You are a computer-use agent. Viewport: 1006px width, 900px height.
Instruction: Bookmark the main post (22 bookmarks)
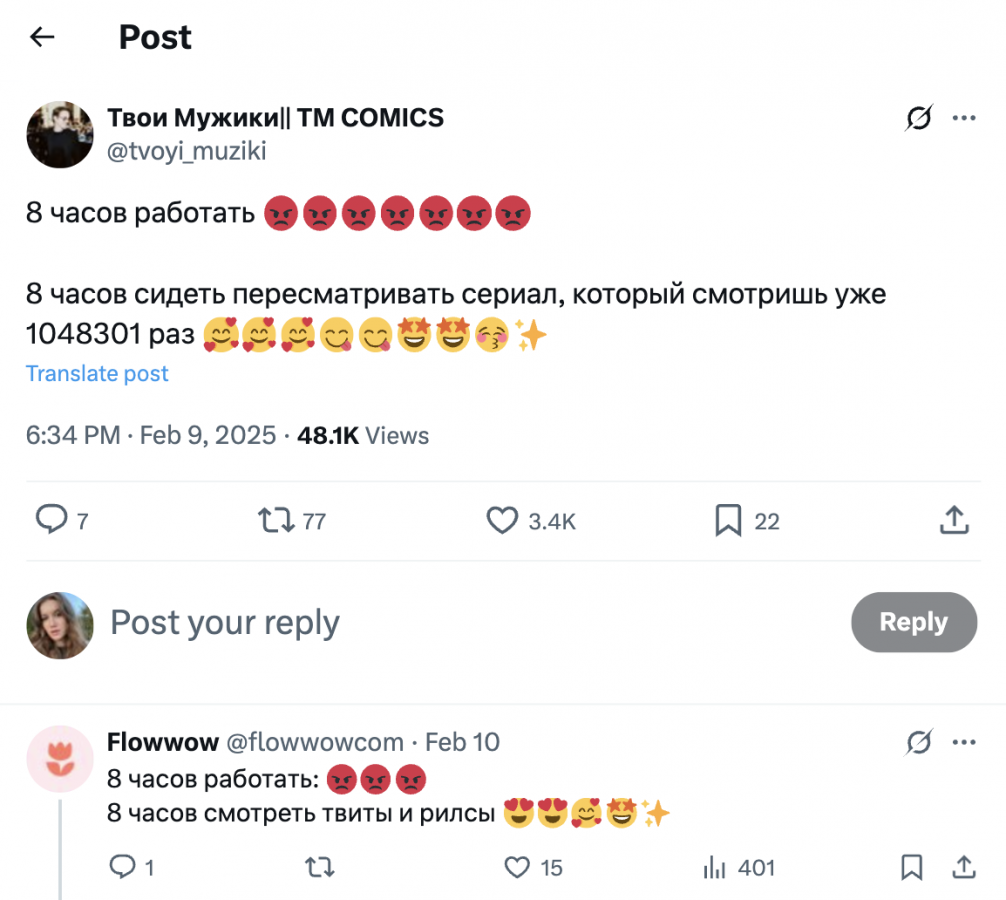[x=727, y=520]
